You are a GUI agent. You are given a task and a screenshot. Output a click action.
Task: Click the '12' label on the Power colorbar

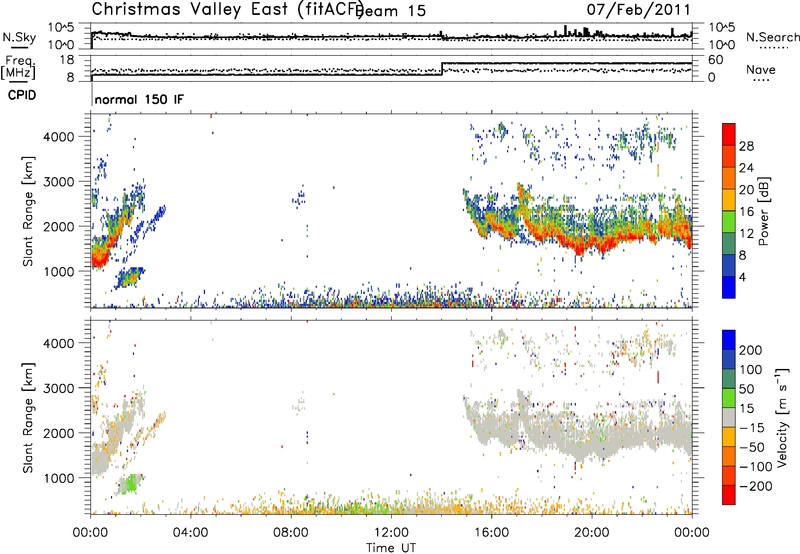coord(746,234)
